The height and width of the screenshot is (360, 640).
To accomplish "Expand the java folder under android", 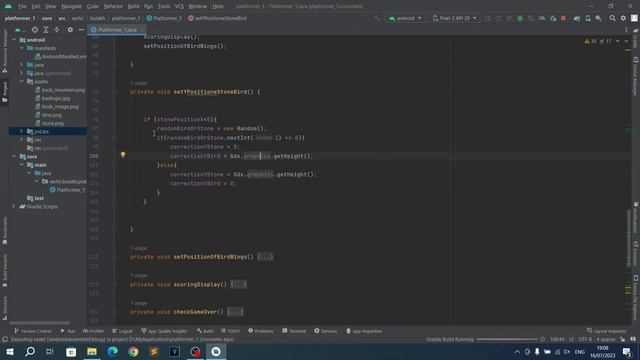I will click(x=22, y=65).
